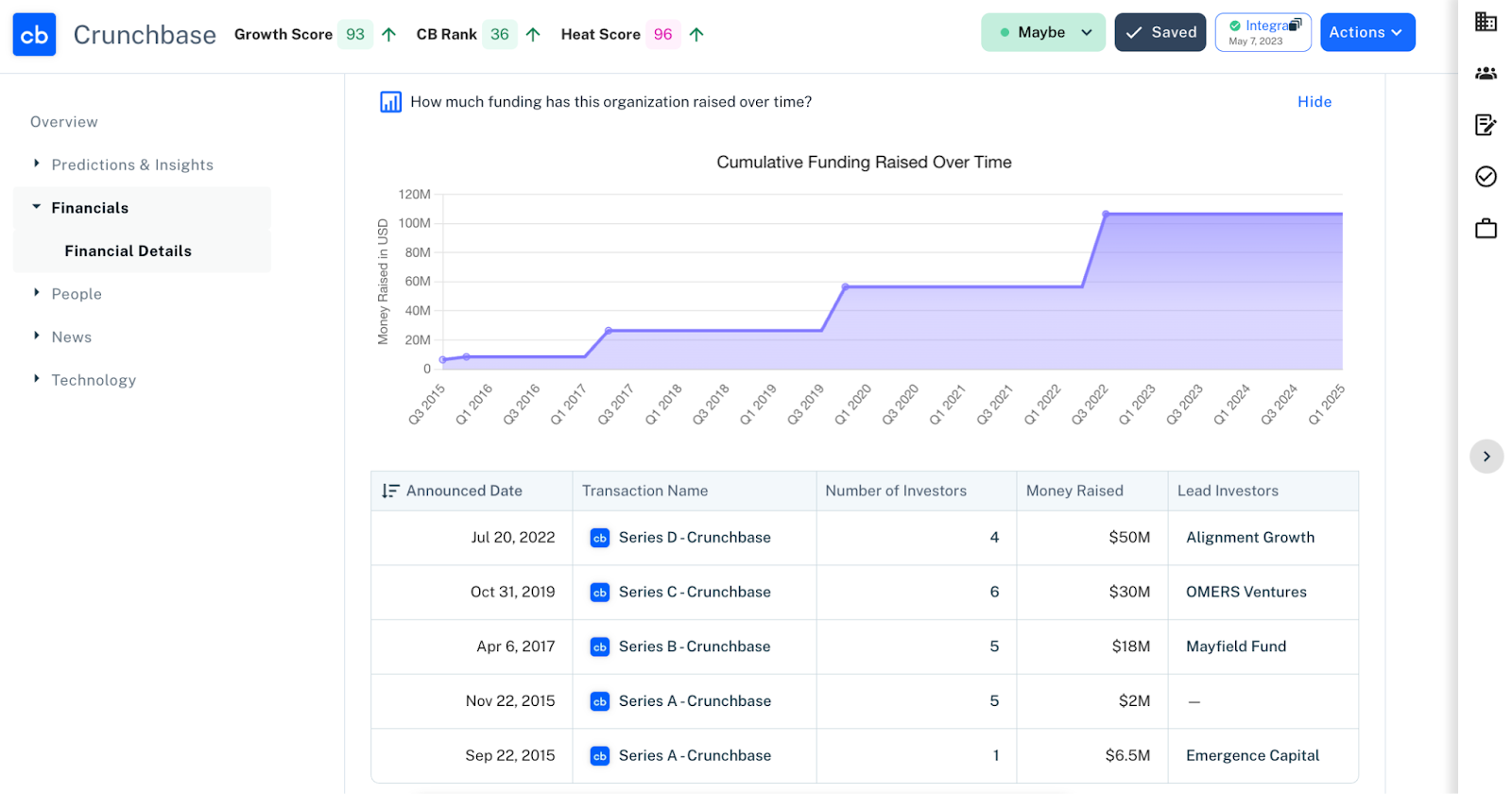Click the Crunchbase company name heading
The height and width of the screenshot is (794, 1512).
[x=145, y=35]
